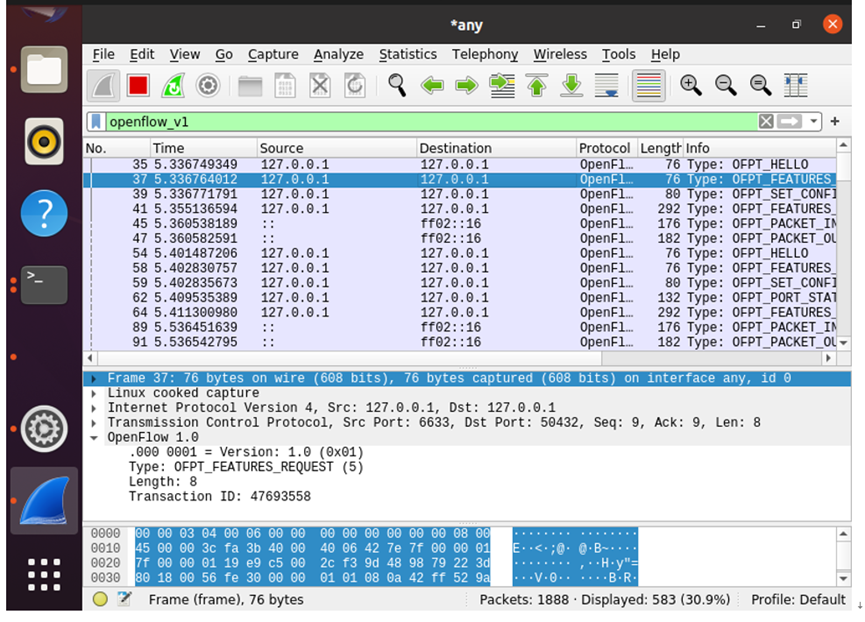Apply the display filter arrow
865x622 pixels.
click(x=789, y=121)
